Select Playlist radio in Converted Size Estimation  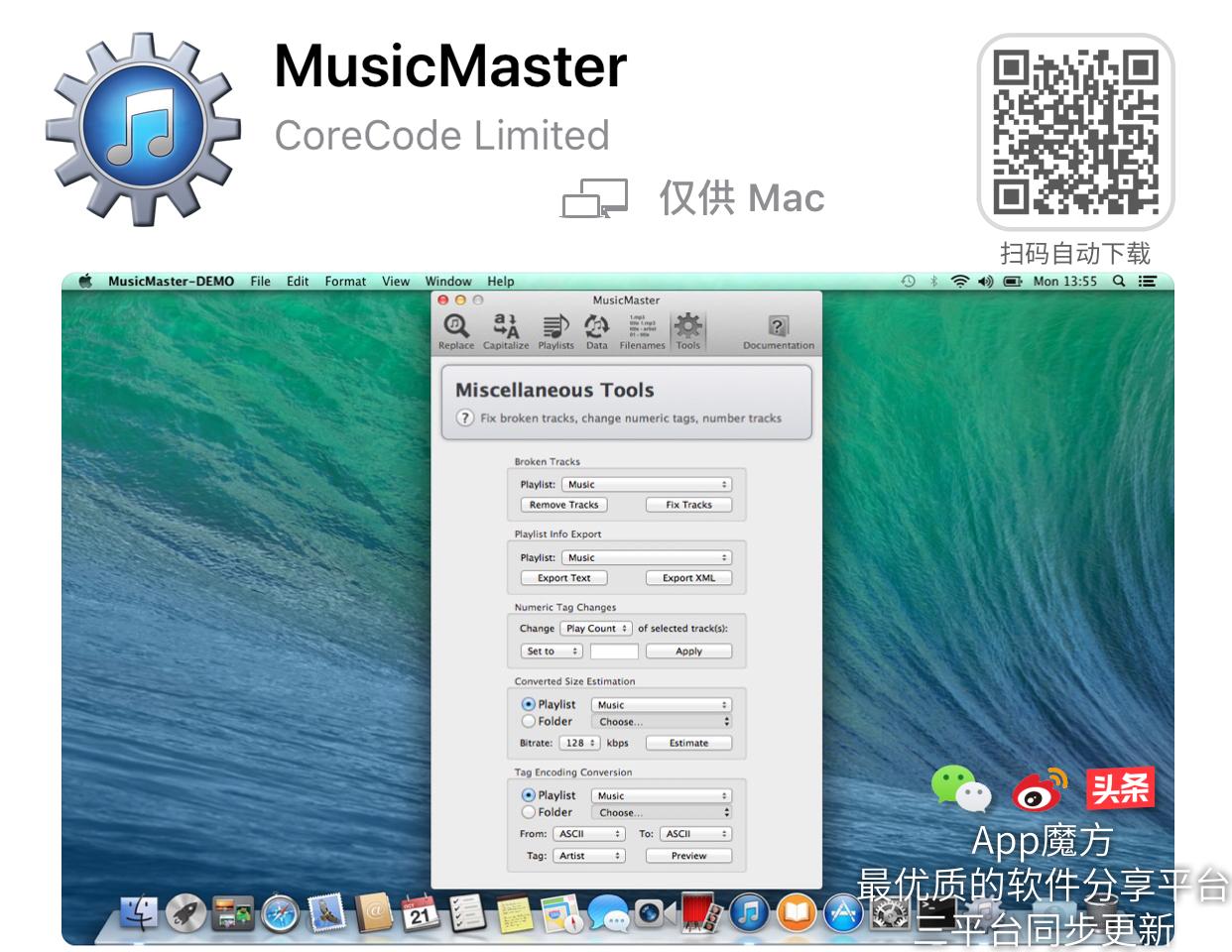tap(528, 704)
